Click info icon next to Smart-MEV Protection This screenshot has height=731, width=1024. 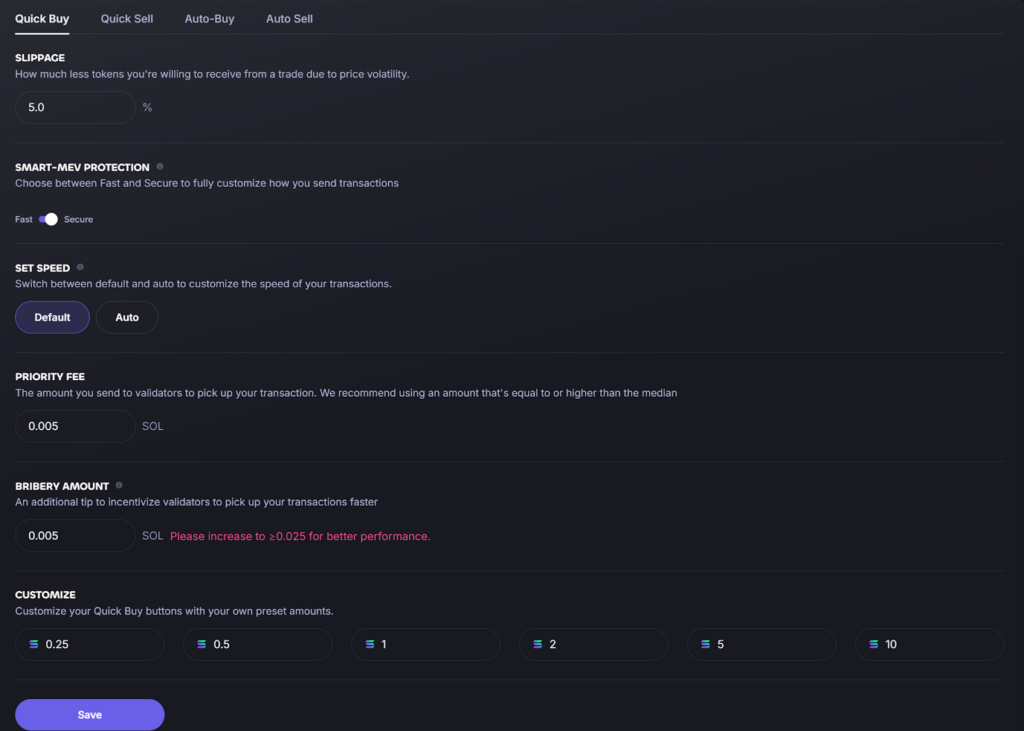click(160, 167)
